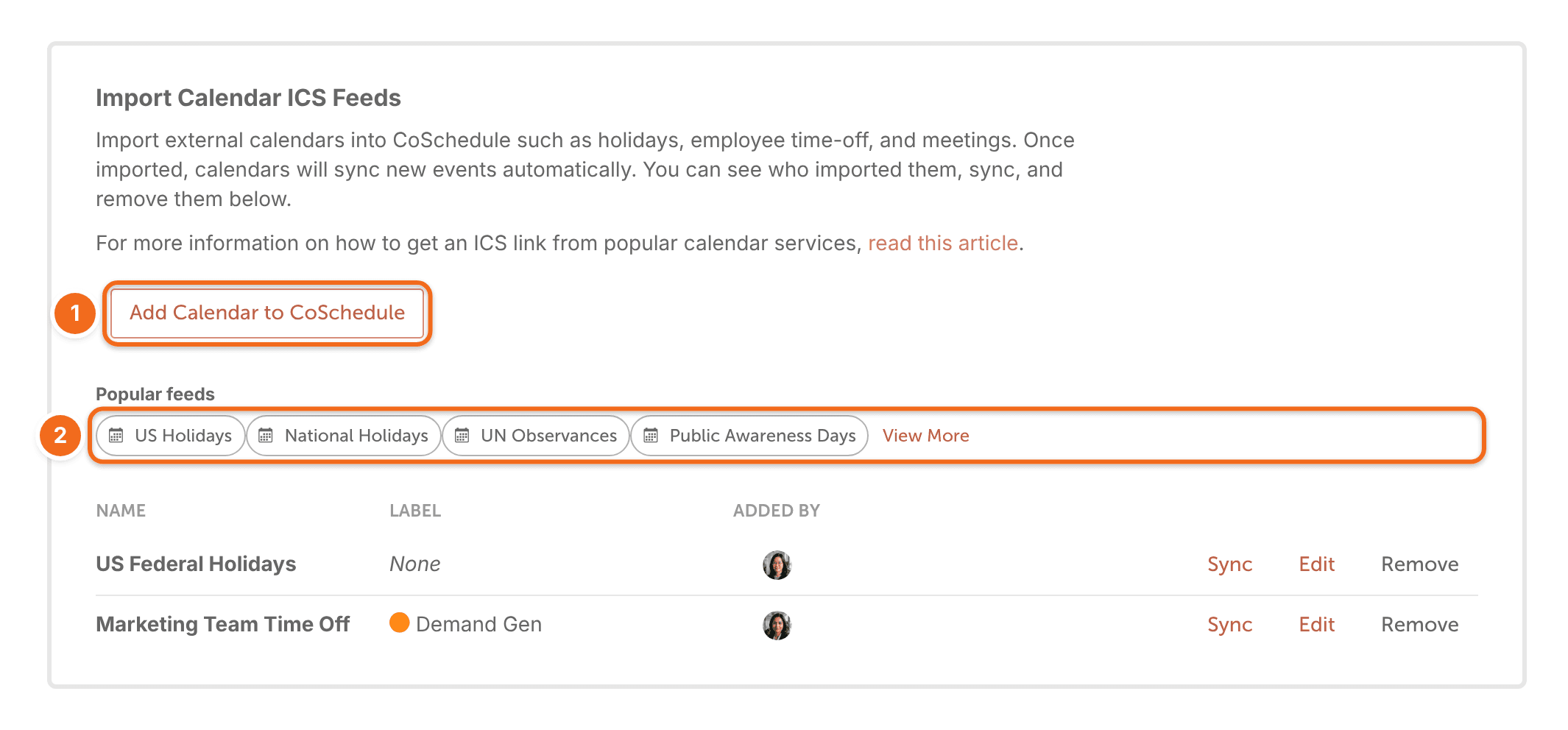Screen dimensions: 1568x730
Task: Click the orange Demand Gen color dot
Action: point(399,623)
